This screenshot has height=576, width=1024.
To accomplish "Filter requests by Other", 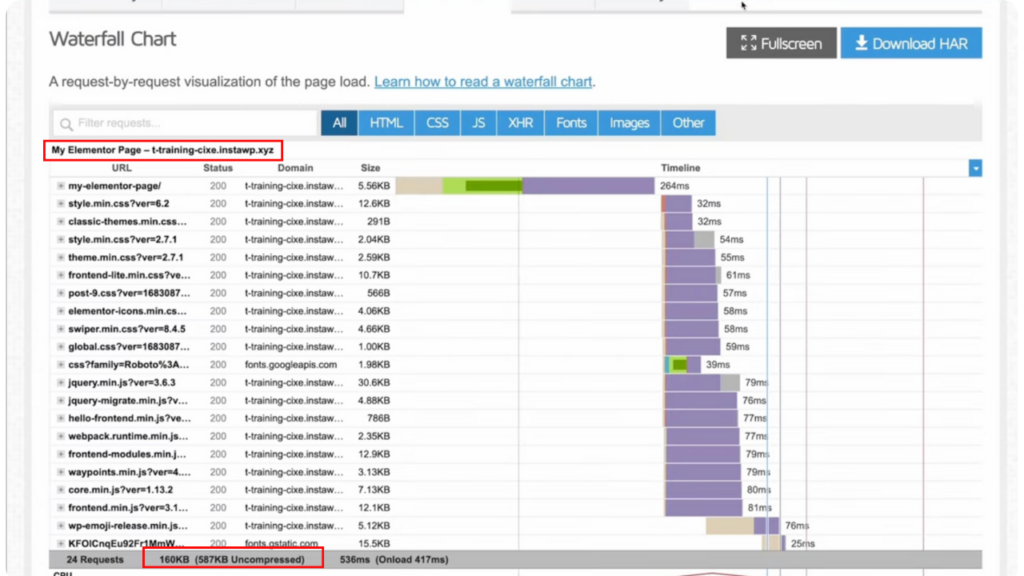I will (688, 123).
